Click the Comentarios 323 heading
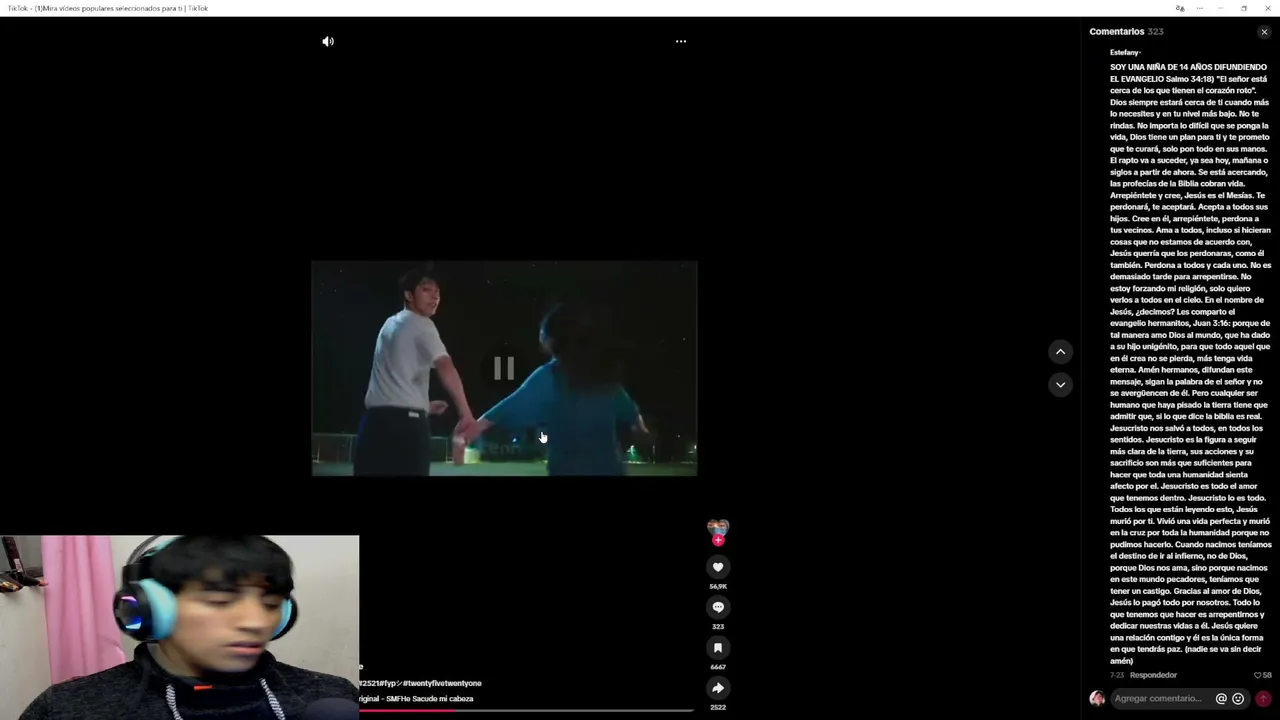This screenshot has height=720, width=1280. (x=1126, y=32)
